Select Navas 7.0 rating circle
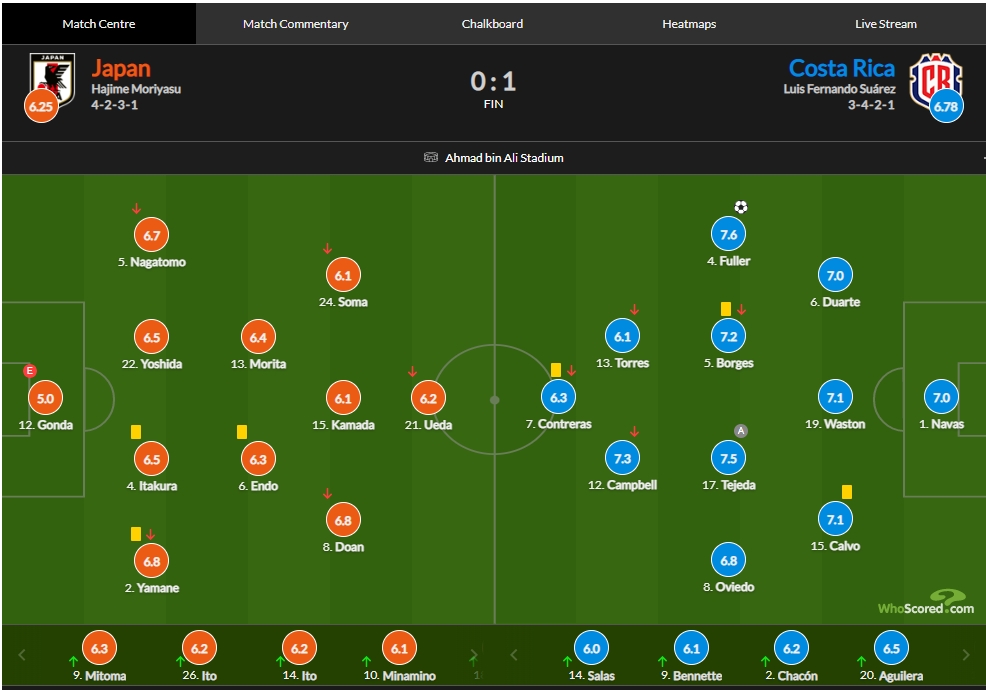986x690 pixels. pyautogui.click(x=941, y=398)
